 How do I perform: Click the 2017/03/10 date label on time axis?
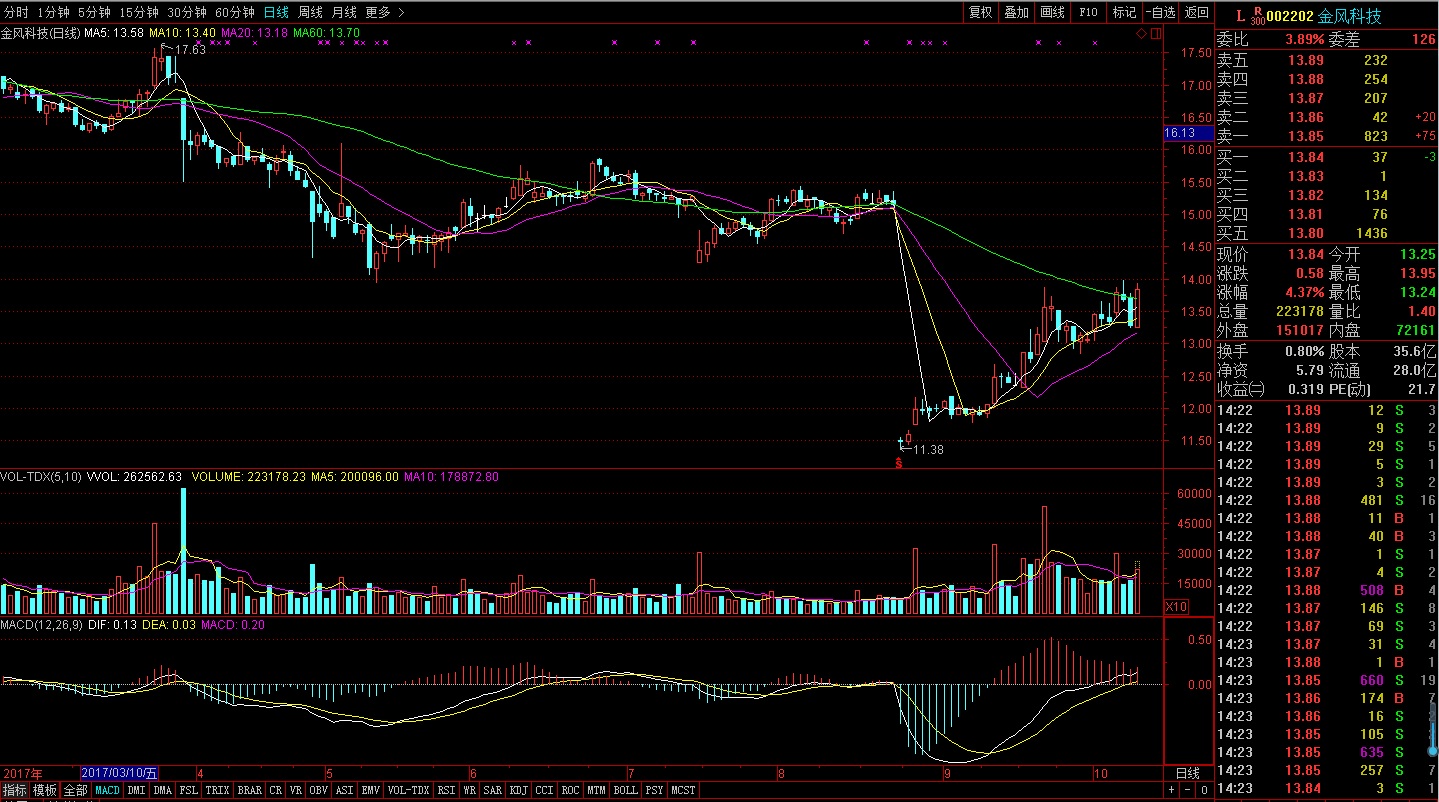pos(118,773)
